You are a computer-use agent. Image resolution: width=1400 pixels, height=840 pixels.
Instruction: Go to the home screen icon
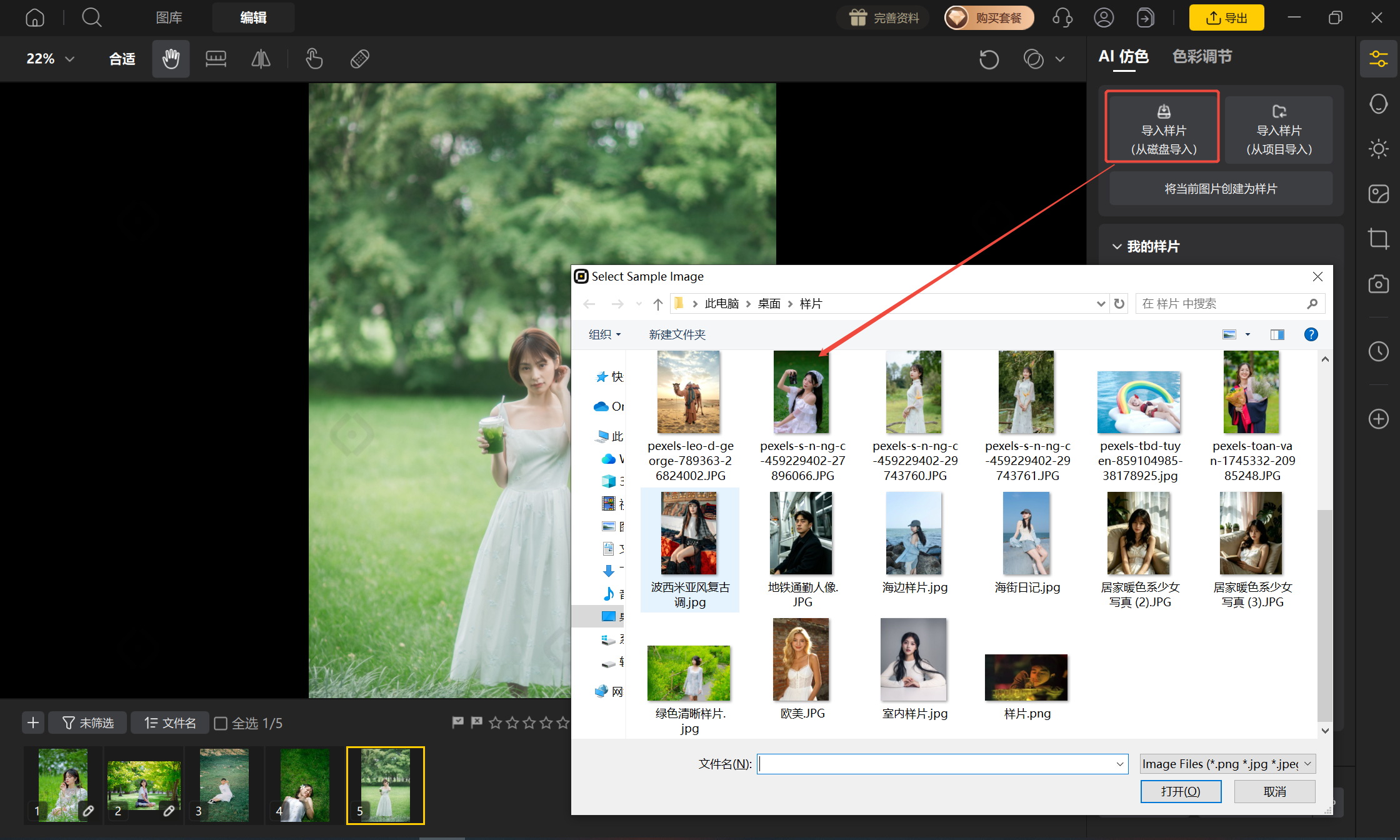35,17
